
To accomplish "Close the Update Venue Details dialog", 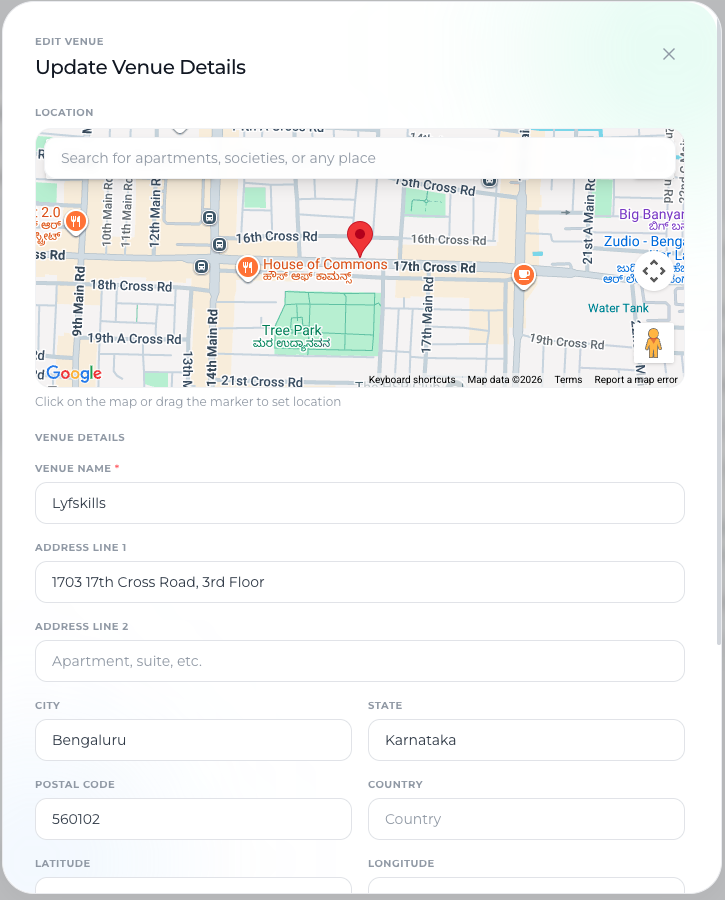I will pyautogui.click(x=669, y=54).
